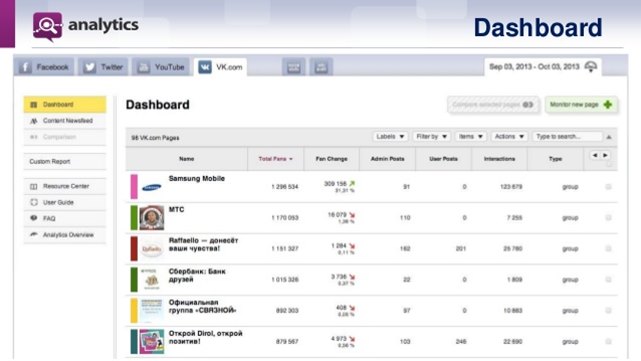Click Samsung Mobile pink label swatch
Screen dimensions: 641x361
(x=134, y=187)
